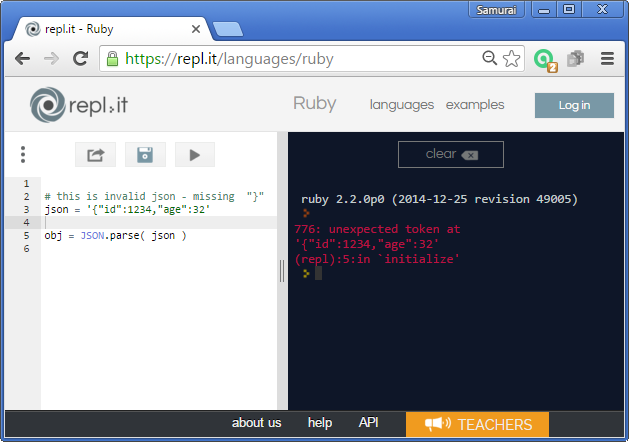The width and height of the screenshot is (629, 442).
Task: Open the about us footer link
Action: tap(256, 423)
